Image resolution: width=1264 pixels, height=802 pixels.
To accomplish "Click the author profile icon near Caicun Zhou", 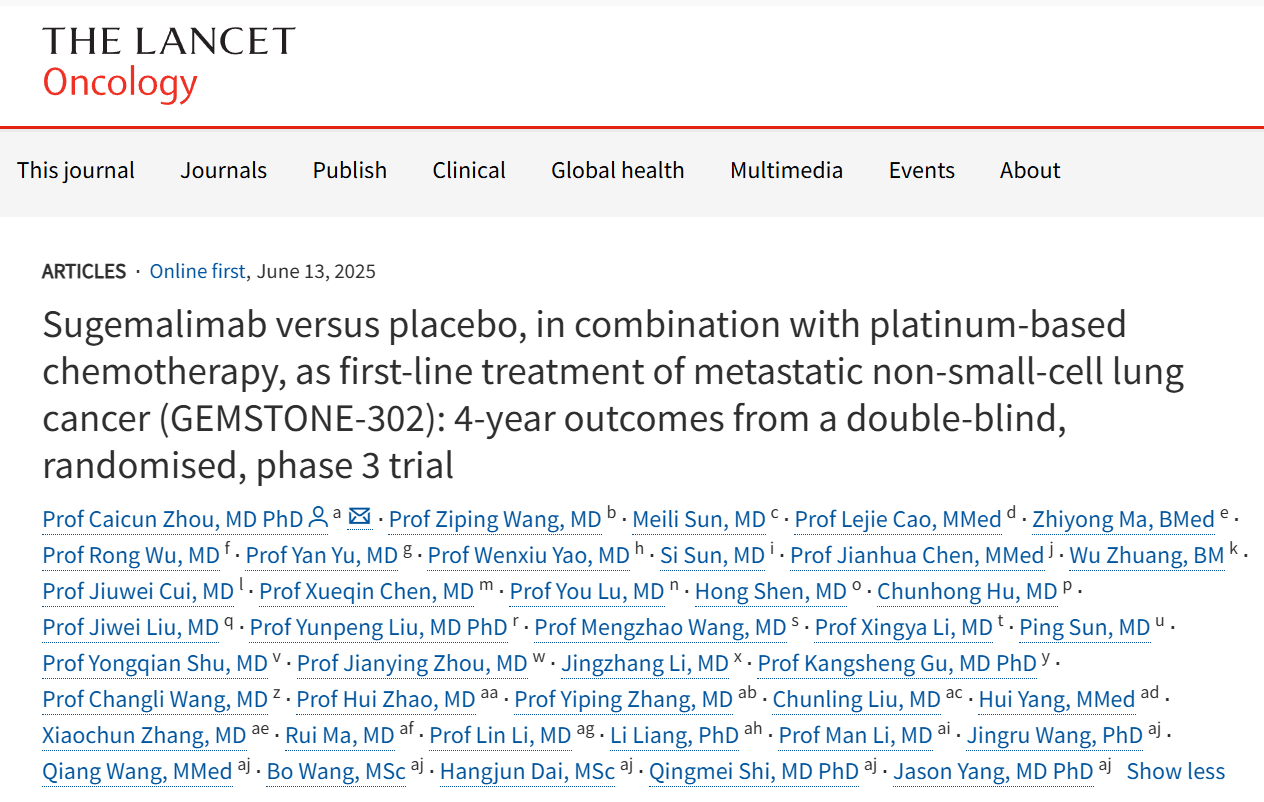I will click(318, 517).
